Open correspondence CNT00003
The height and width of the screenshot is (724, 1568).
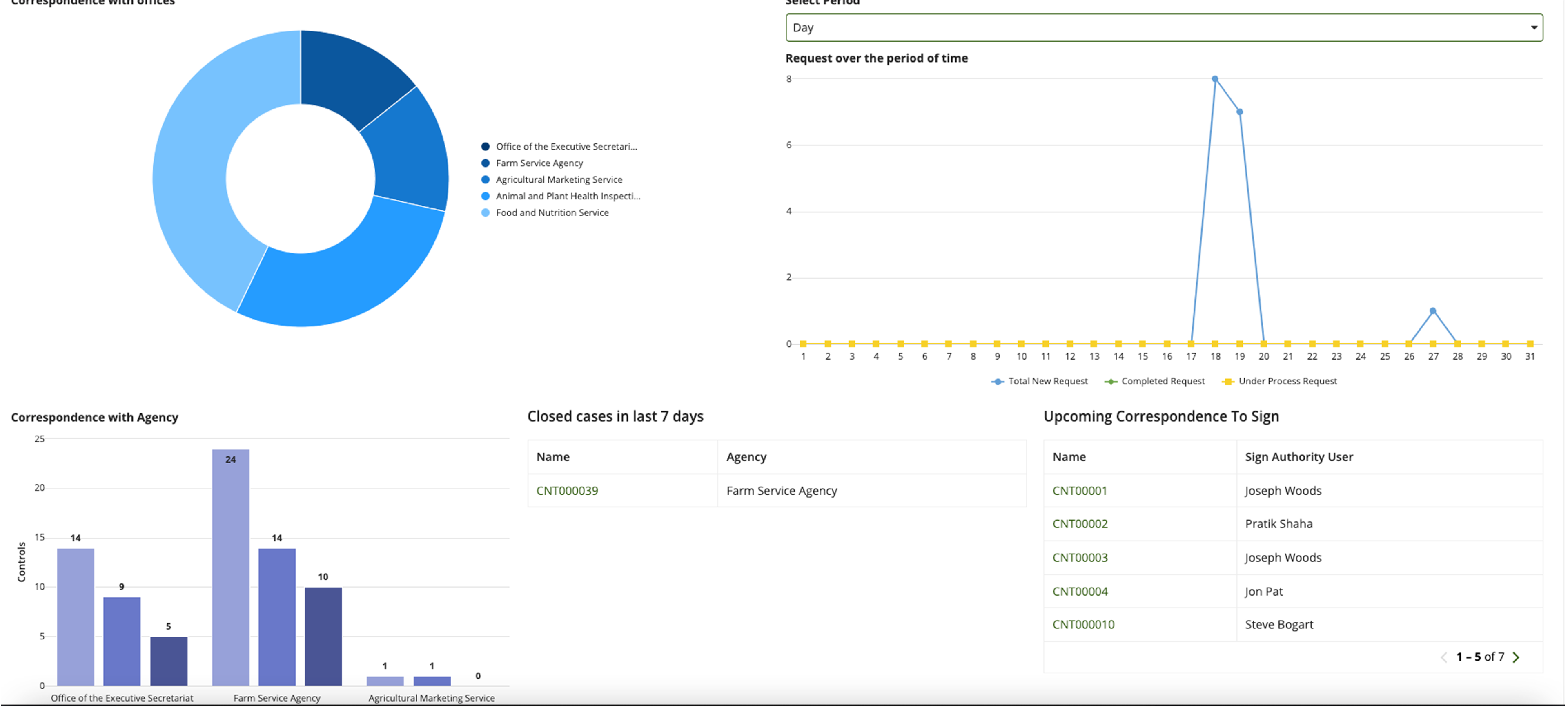(1080, 558)
